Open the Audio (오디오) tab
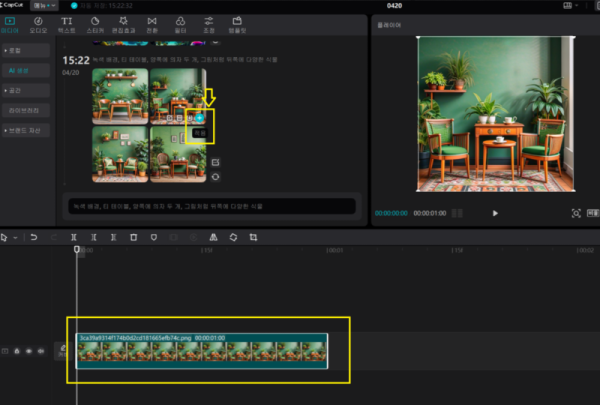600x405 pixels. (x=39, y=23)
